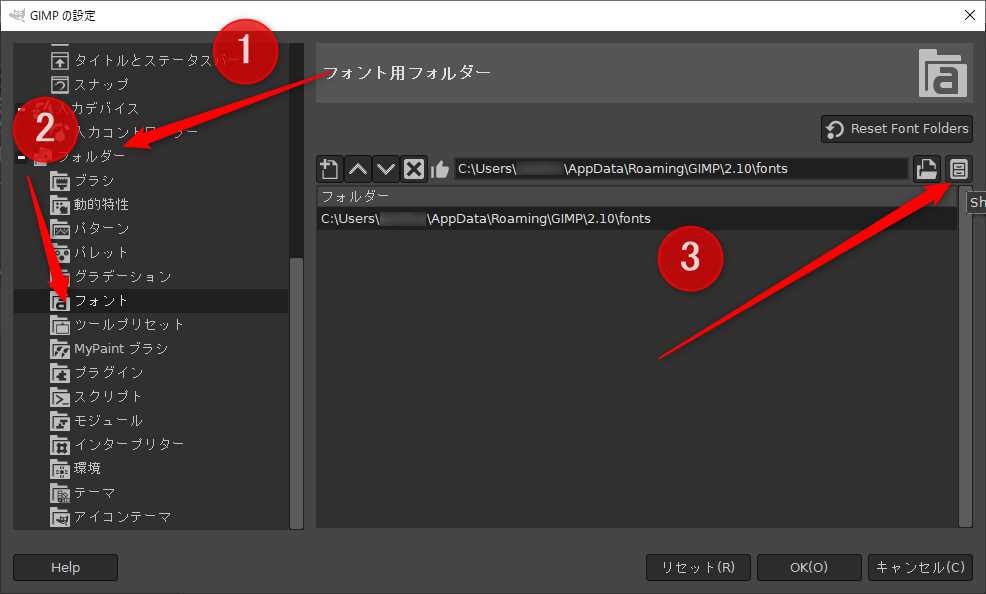
Task: Open スクリプト folder settings
Action: tap(96, 397)
